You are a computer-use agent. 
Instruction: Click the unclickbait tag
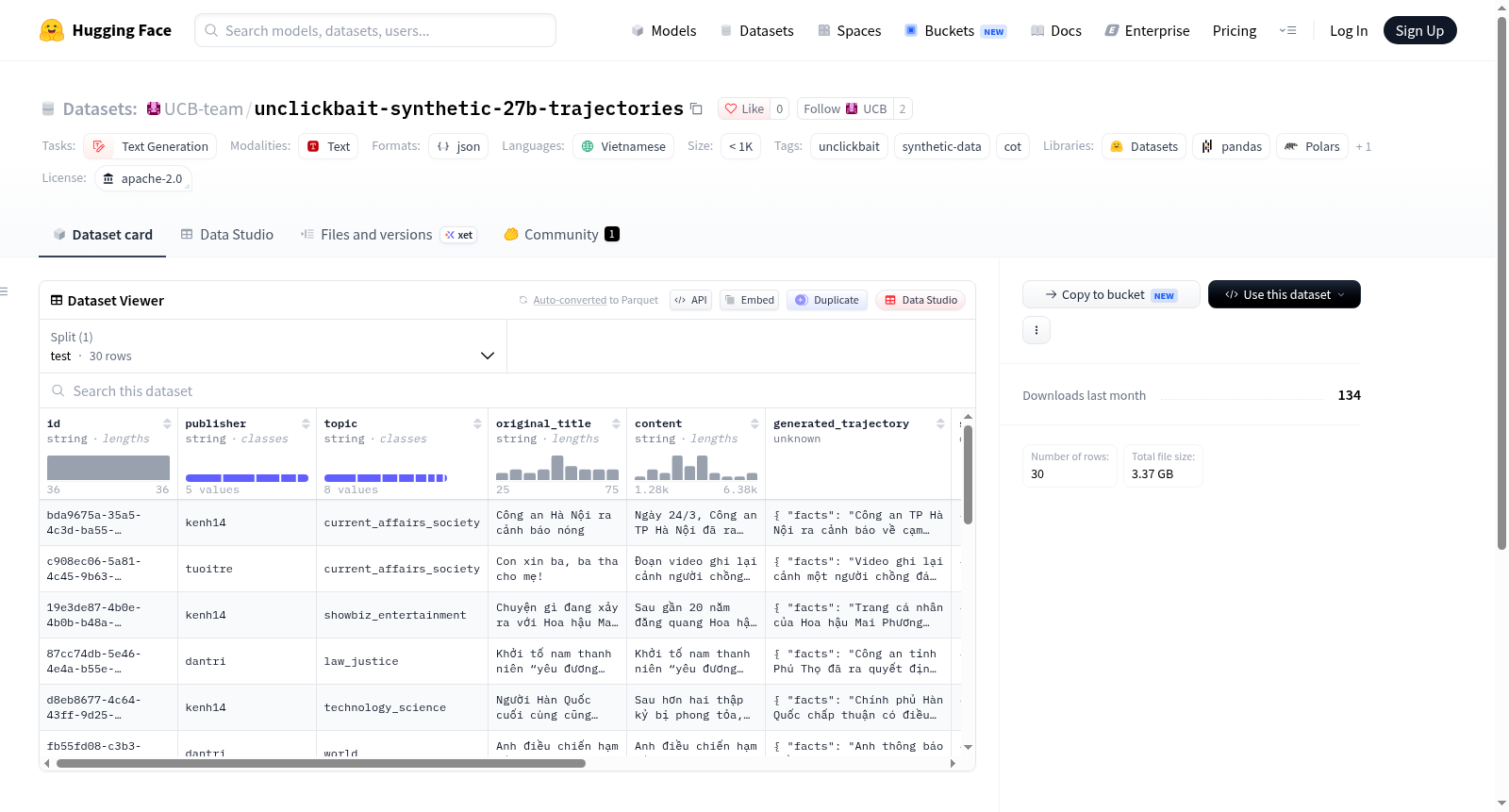849,146
